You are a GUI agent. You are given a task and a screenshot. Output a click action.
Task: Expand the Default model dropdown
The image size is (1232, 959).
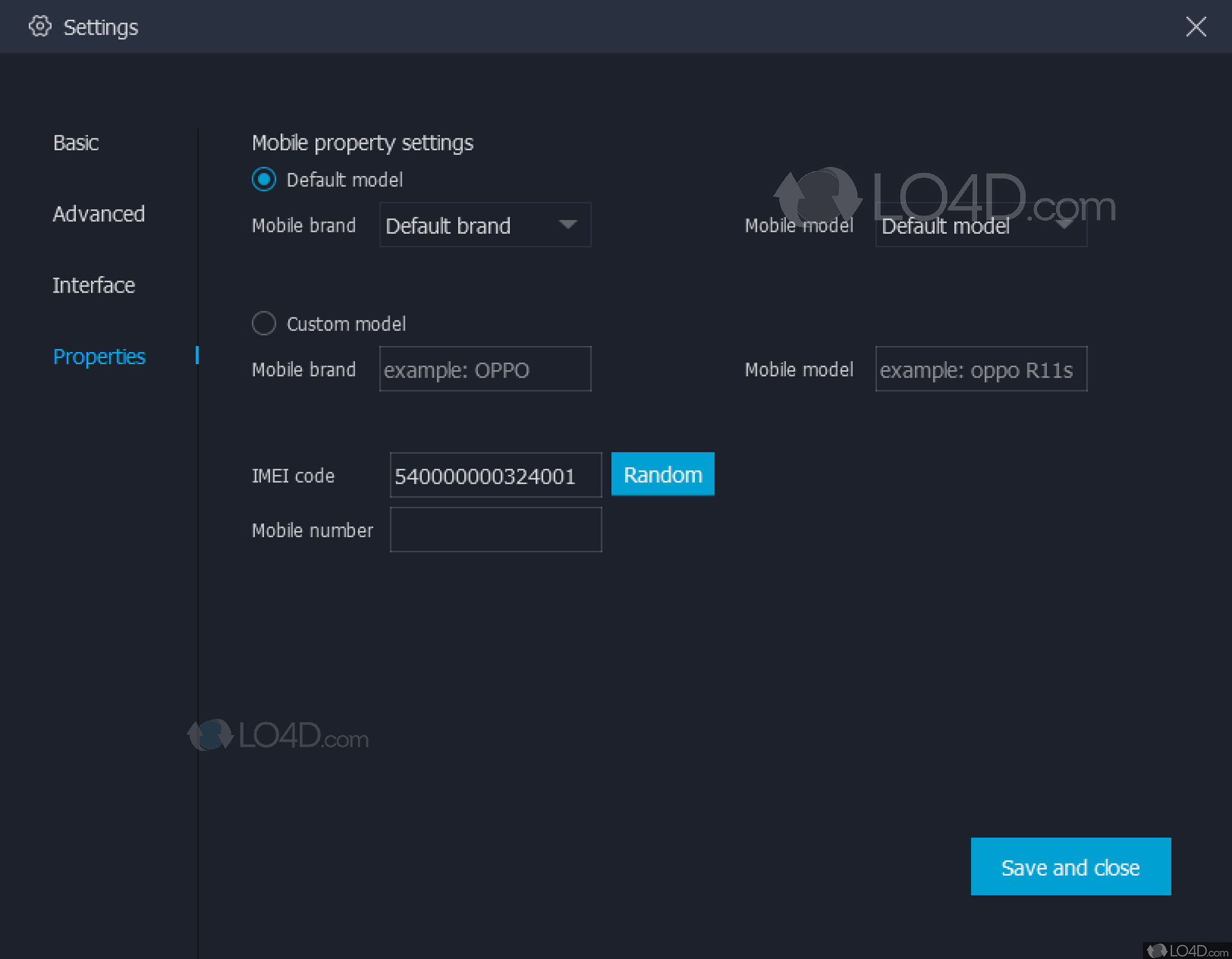coord(981,226)
